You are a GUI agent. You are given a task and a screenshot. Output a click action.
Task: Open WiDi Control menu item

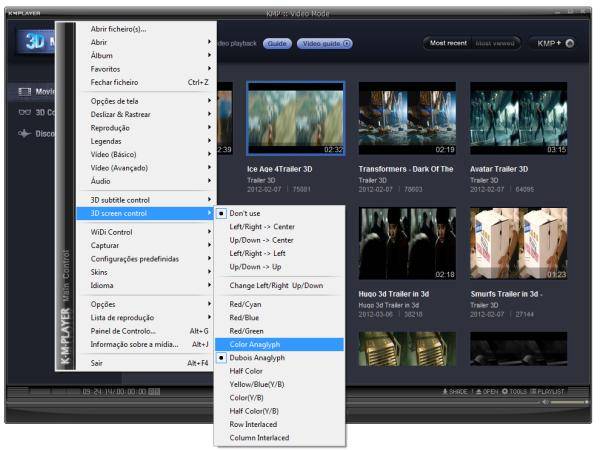click(147, 232)
